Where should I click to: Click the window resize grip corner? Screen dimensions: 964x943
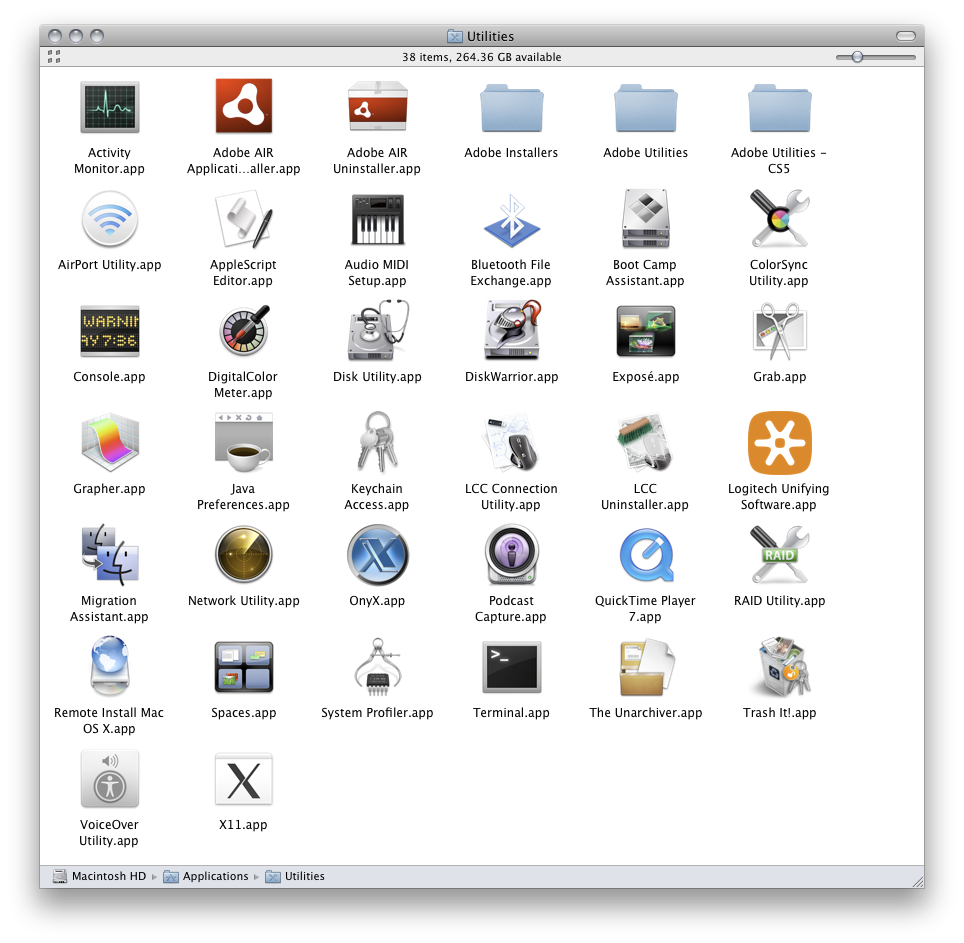(918, 882)
